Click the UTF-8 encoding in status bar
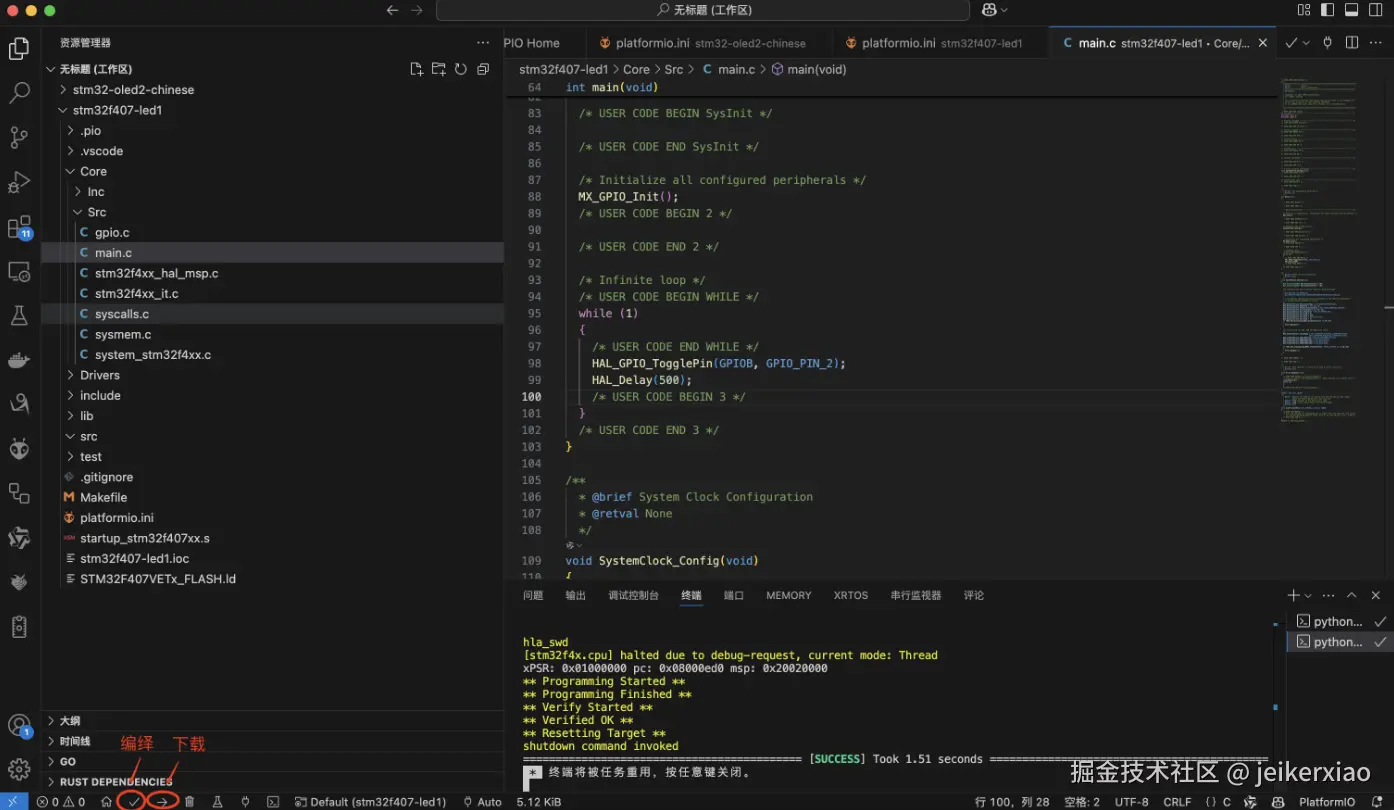Image resolution: width=1394 pixels, height=810 pixels. [x=1131, y=802]
